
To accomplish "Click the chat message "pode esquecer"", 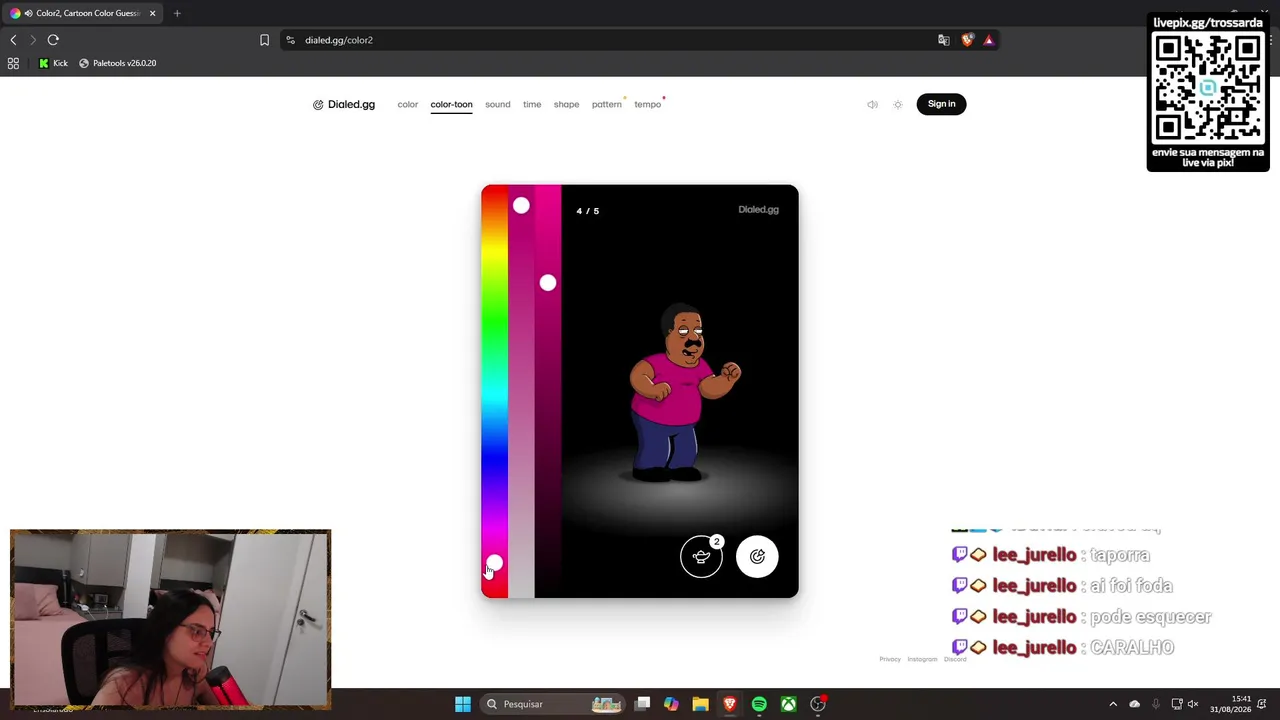I will pyautogui.click(x=1151, y=617).
